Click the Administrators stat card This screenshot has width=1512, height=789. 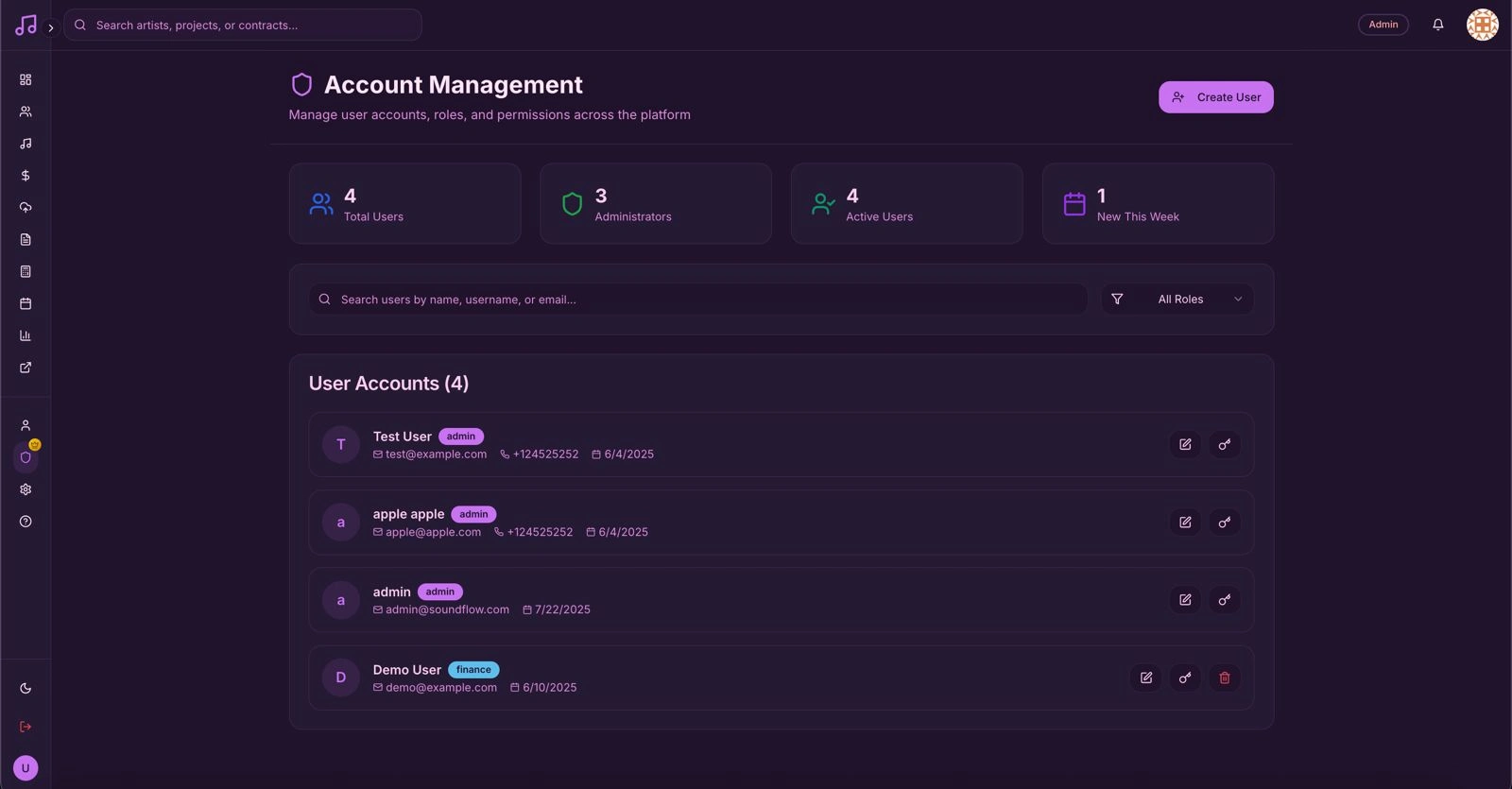(x=656, y=204)
